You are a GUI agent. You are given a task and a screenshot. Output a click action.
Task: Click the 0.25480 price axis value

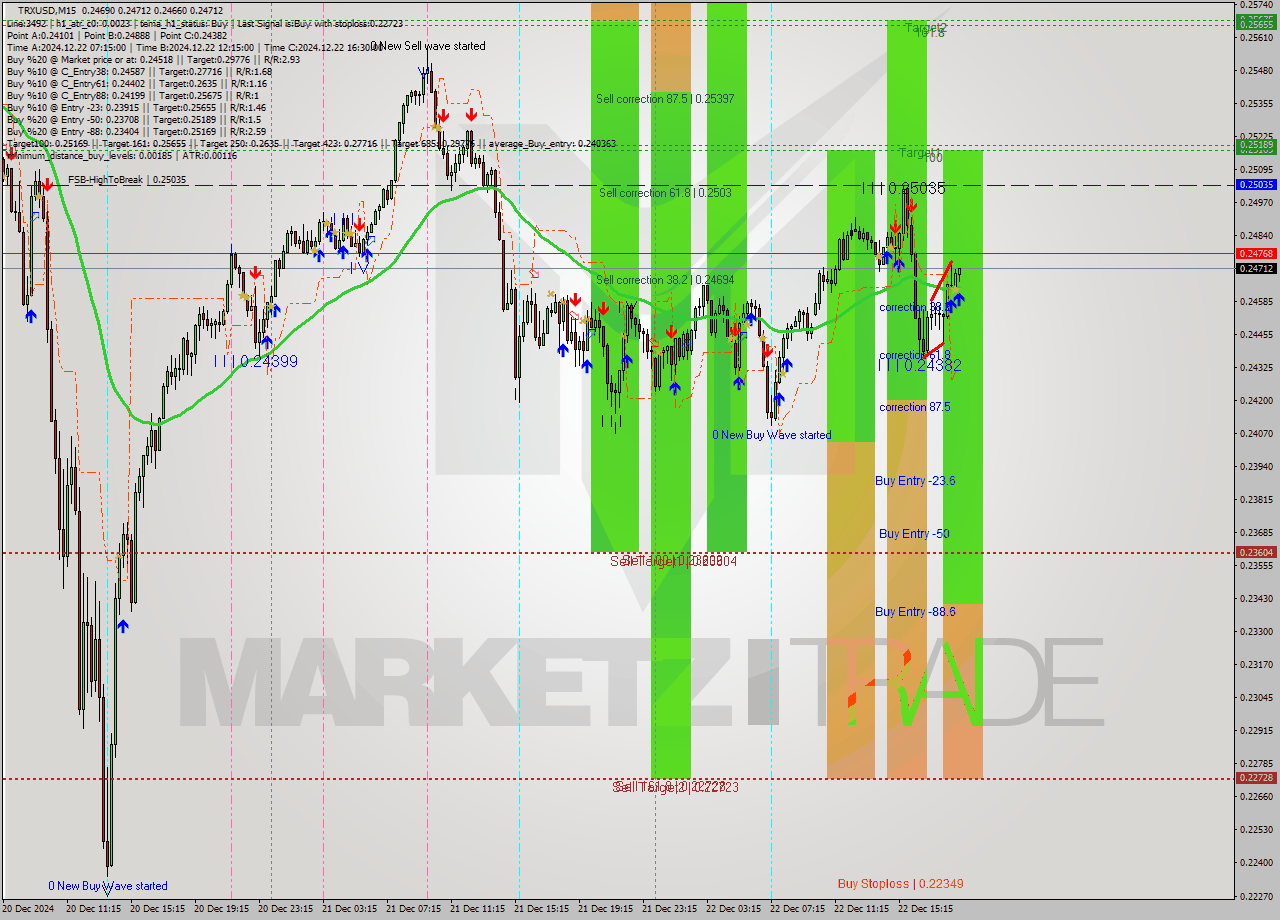pyautogui.click(x=1257, y=70)
